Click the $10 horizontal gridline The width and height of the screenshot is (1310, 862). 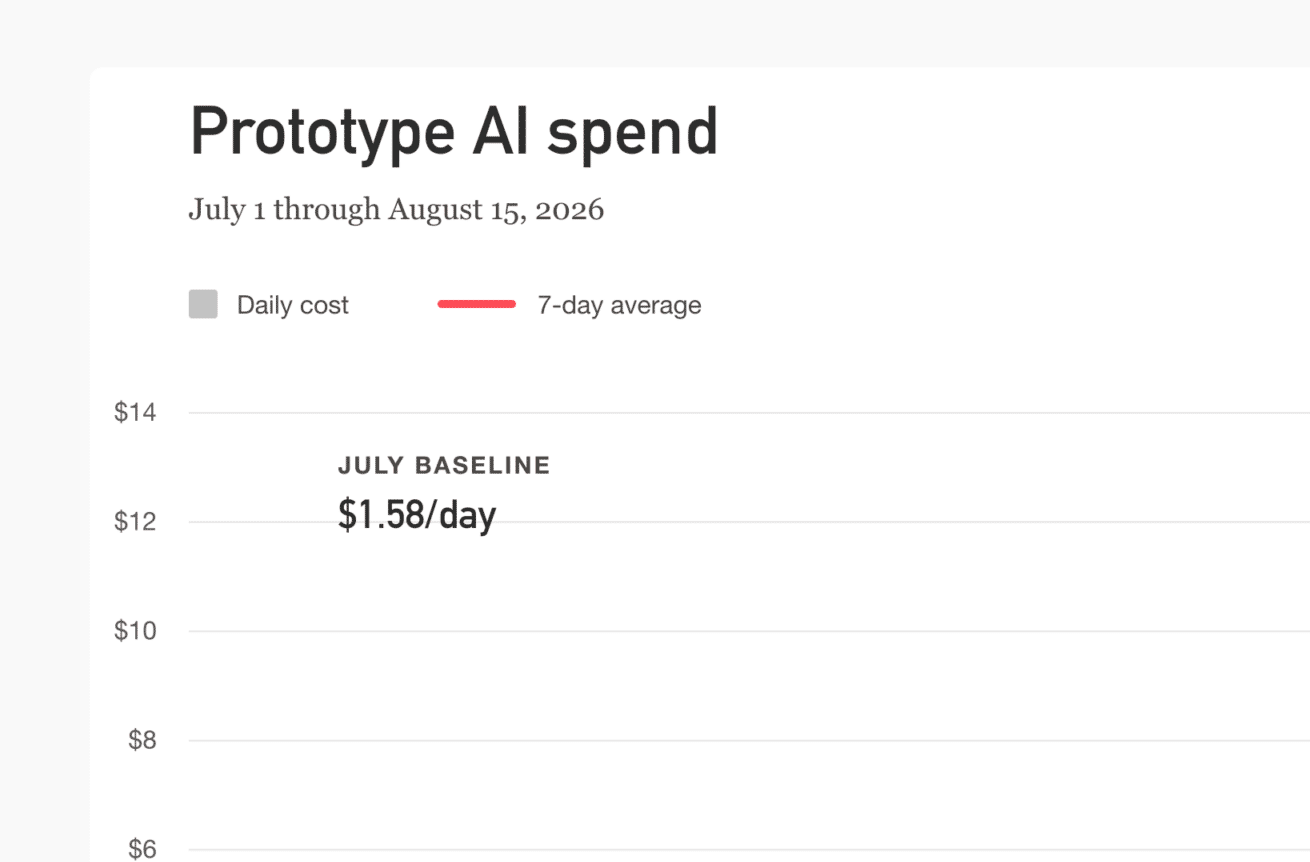point(749,631)
